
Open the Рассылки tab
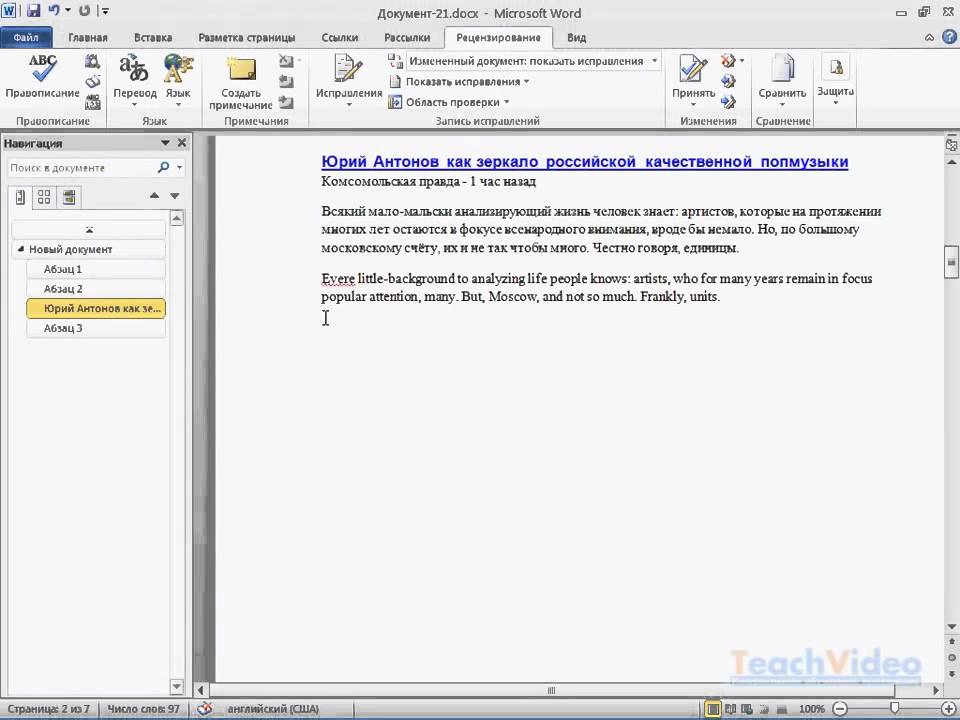407,37
